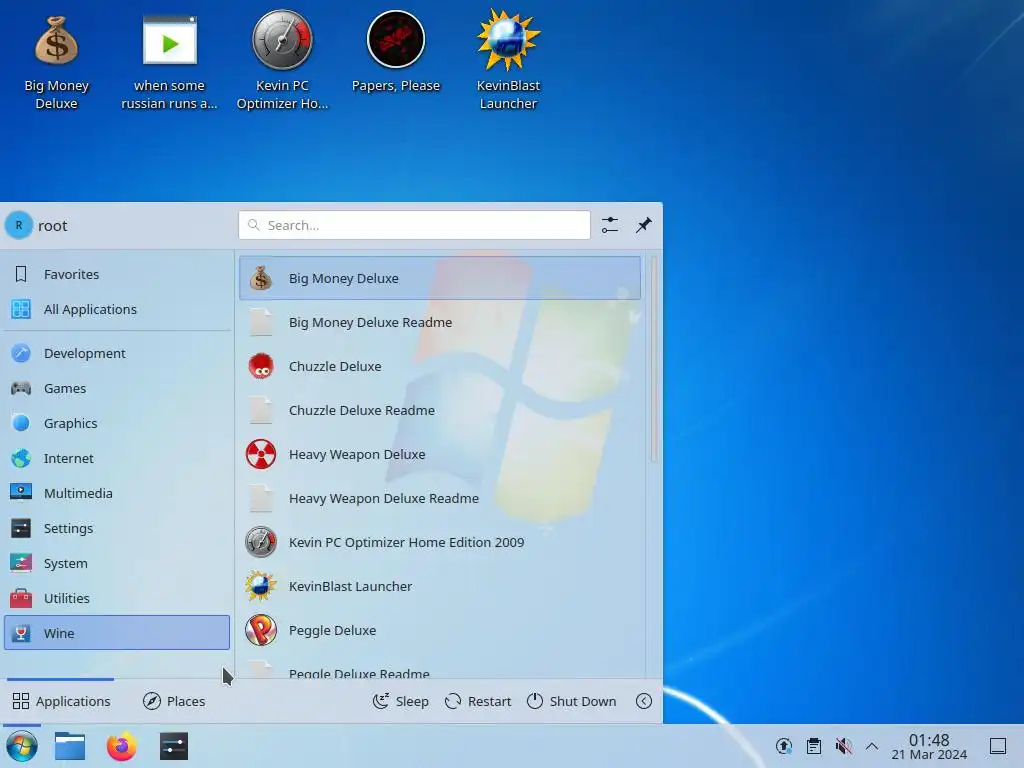Launch Heavy Weapon Deluxe from list
The image size is (1024, 768).
(x=440, y=455)
